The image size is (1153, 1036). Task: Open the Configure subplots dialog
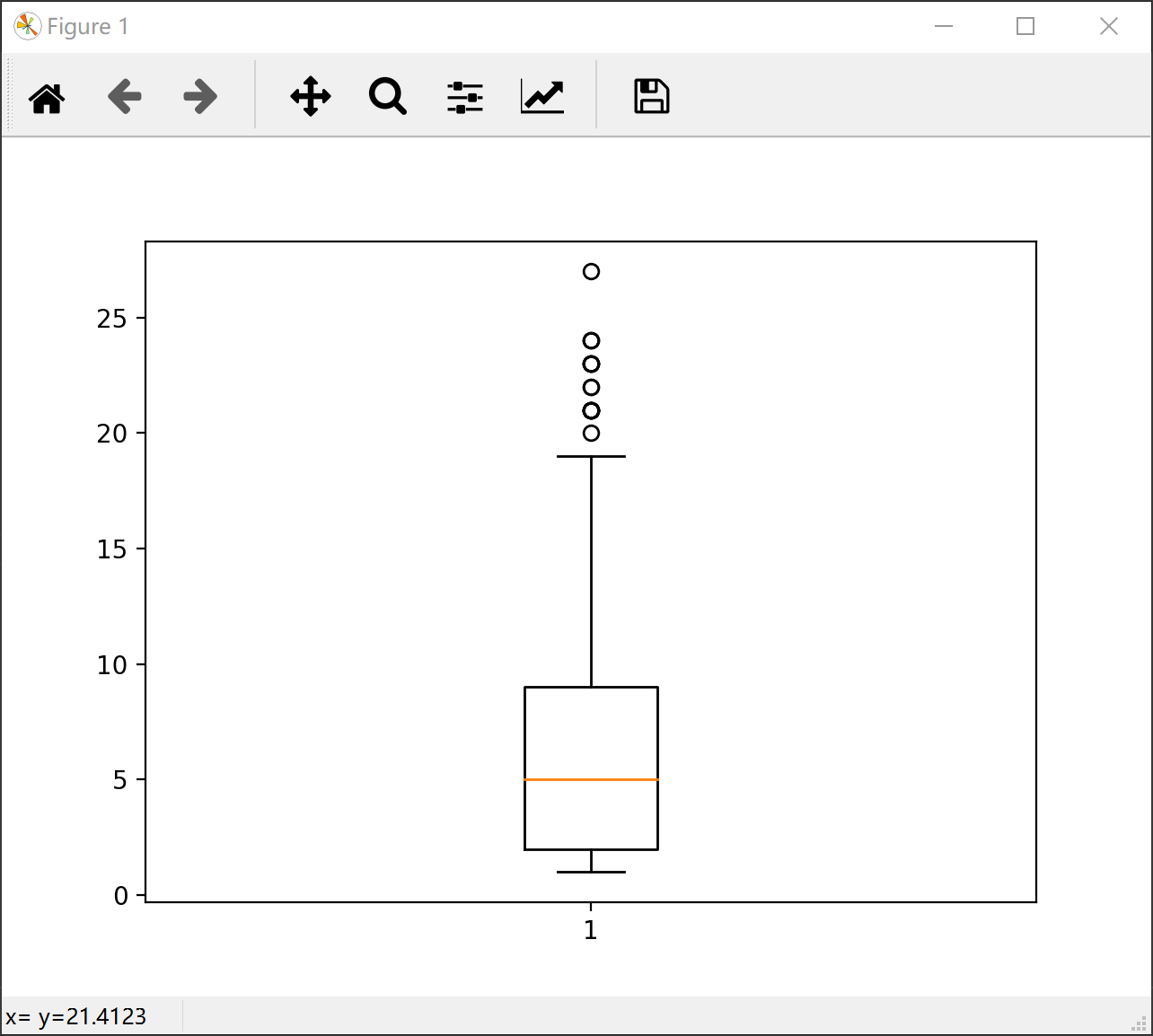coord(465,97)
